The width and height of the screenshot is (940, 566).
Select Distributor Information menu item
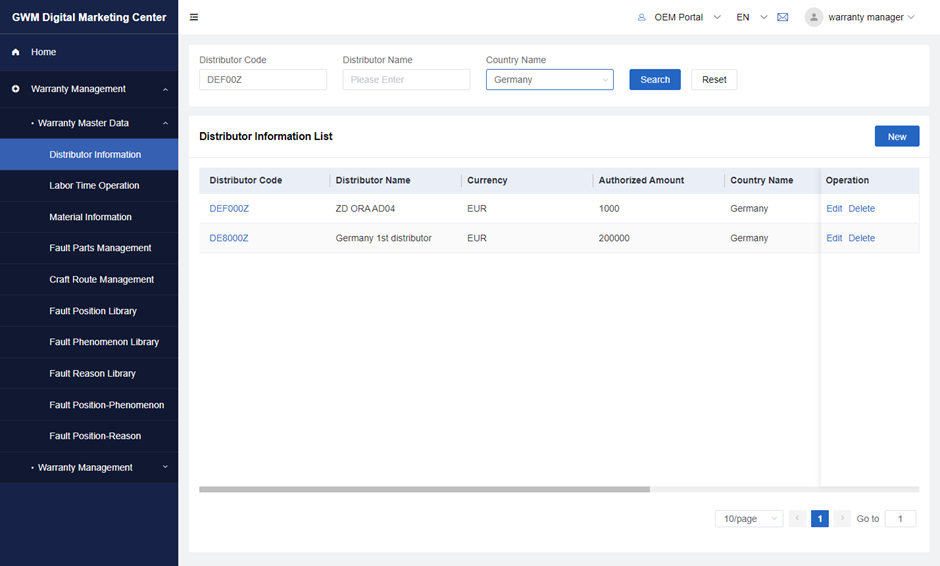89,155
